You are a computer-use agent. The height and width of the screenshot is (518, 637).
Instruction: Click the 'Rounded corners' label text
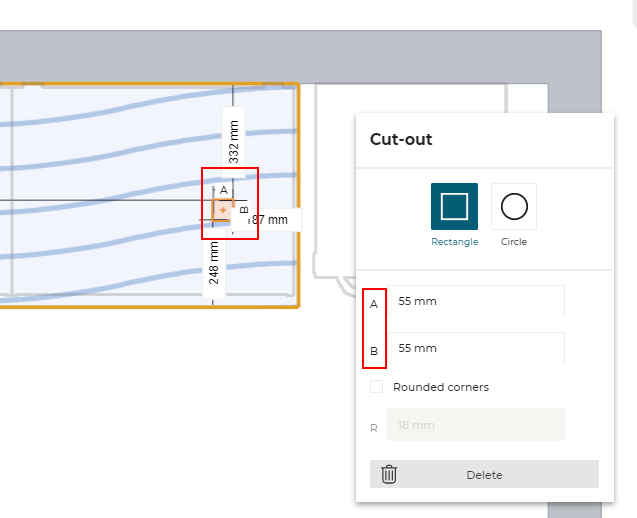coord(440,387)
